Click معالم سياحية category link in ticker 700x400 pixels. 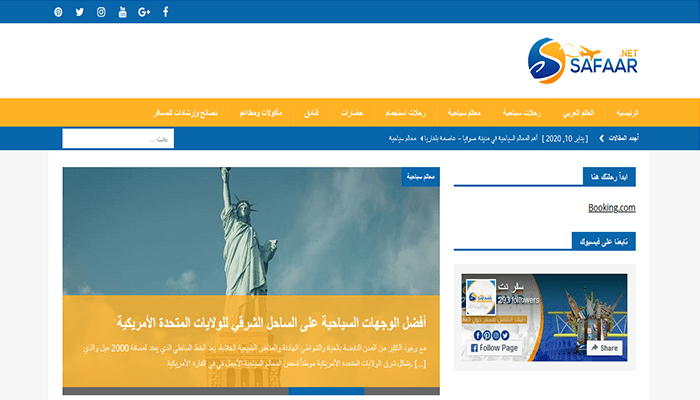coord(402,138)
